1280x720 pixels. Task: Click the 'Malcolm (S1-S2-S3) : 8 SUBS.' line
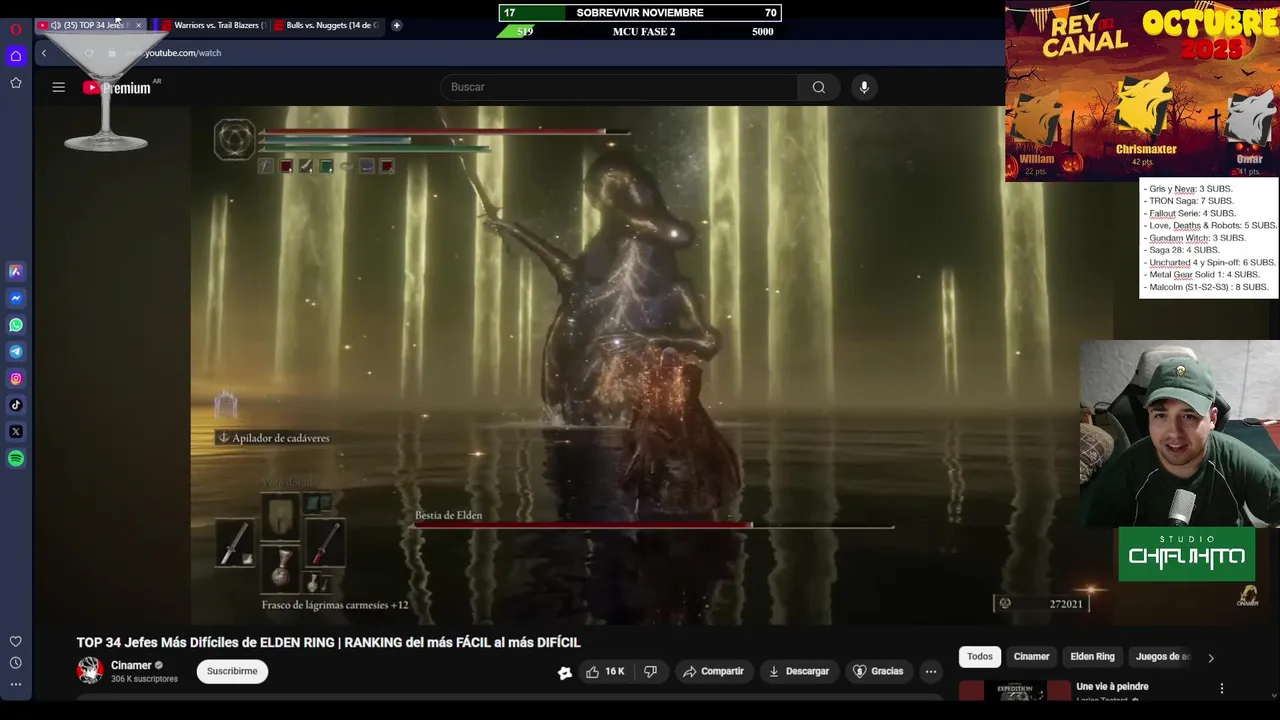[1206, 287]
